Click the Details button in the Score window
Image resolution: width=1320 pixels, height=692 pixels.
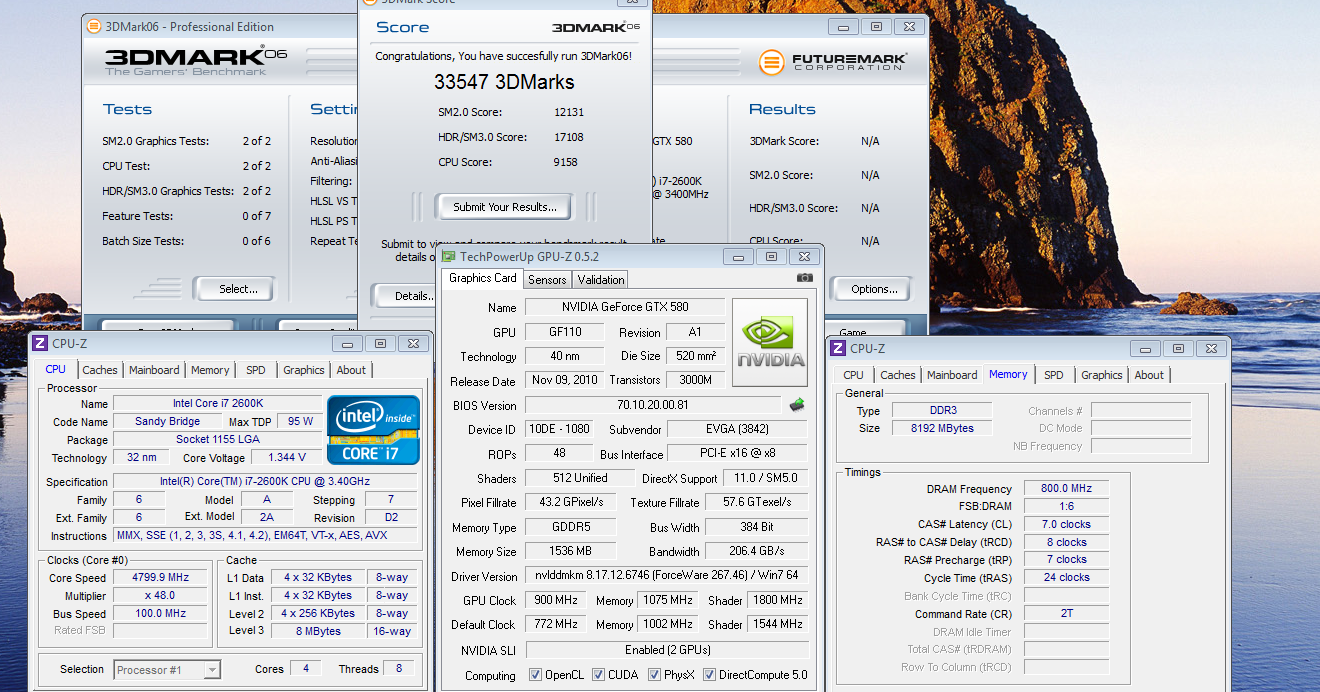[x=414, y=296]
